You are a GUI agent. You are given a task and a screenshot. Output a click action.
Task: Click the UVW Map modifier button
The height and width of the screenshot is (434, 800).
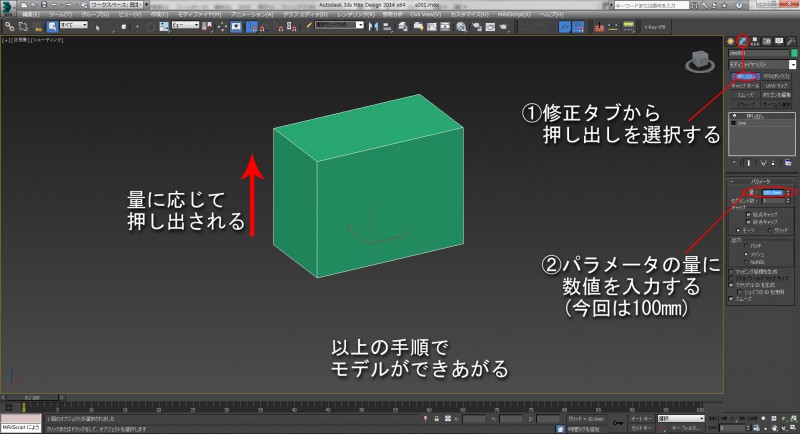[777, 86]
